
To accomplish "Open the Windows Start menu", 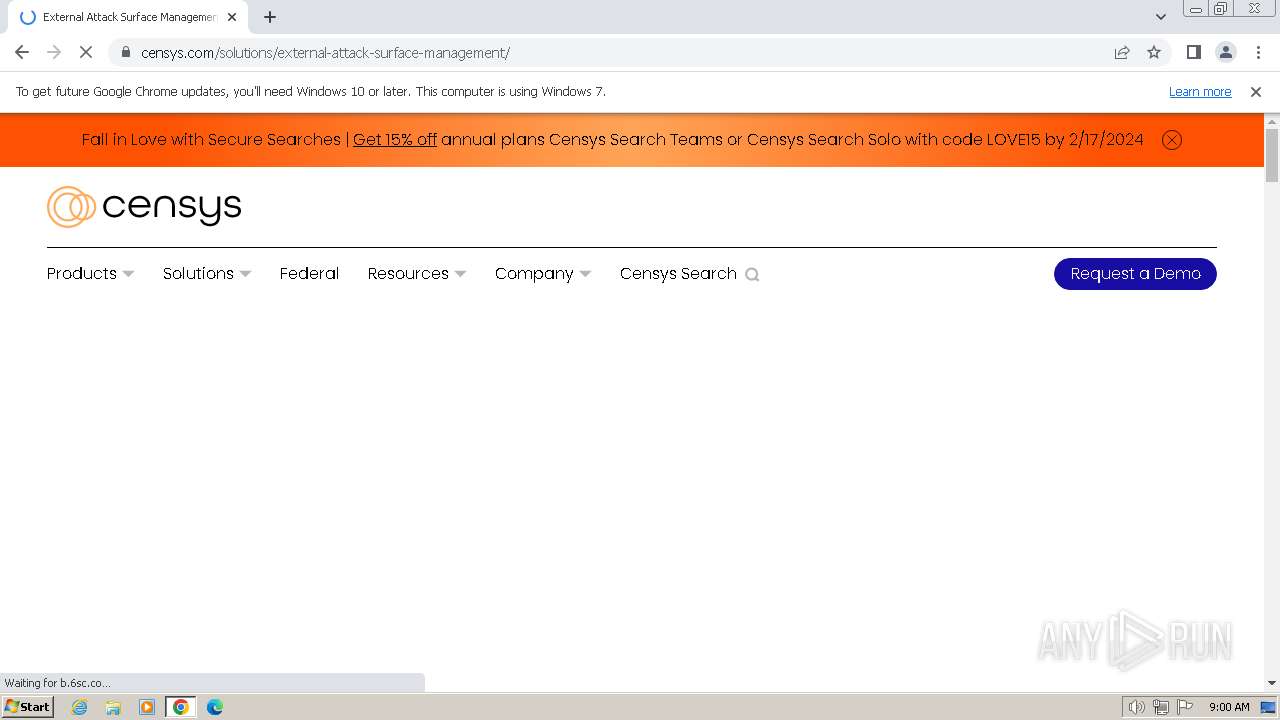I will pos(28,706).
